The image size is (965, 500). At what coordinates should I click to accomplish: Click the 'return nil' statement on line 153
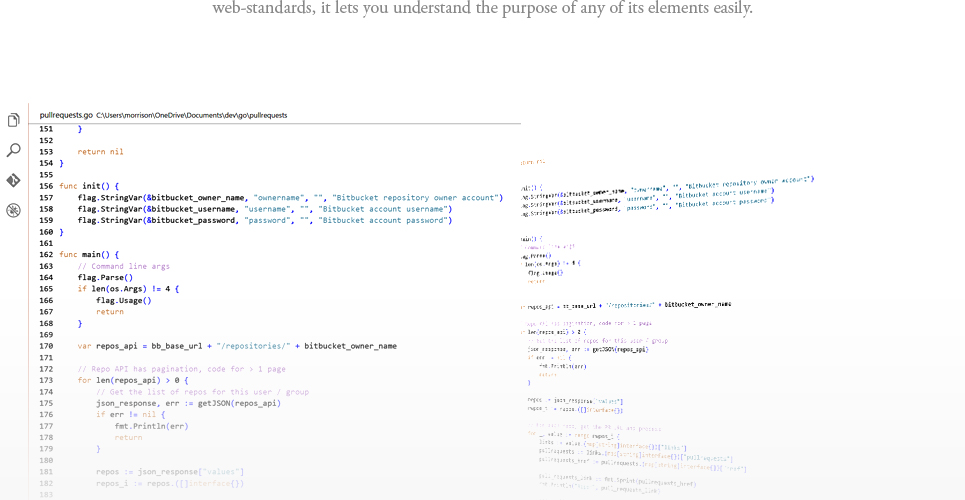(x=100, y=151)
